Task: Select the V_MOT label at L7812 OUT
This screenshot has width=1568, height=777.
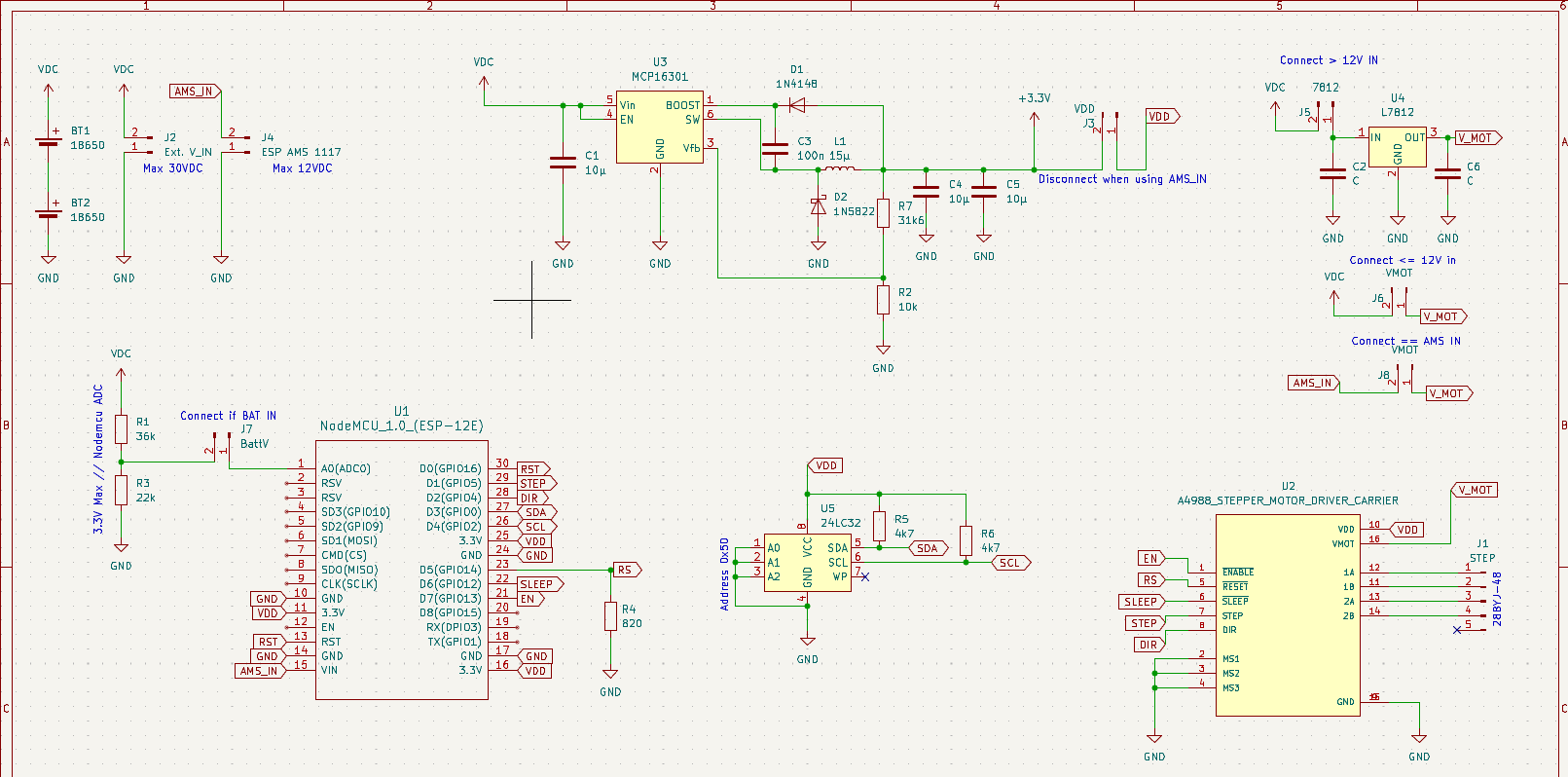Action: [1477, 138]
